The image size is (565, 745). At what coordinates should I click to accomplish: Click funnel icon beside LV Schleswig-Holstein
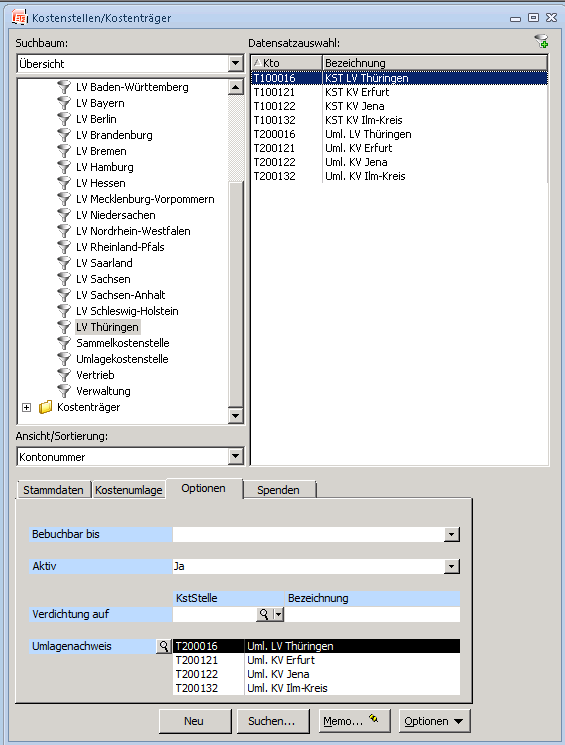tap(64, 311)
